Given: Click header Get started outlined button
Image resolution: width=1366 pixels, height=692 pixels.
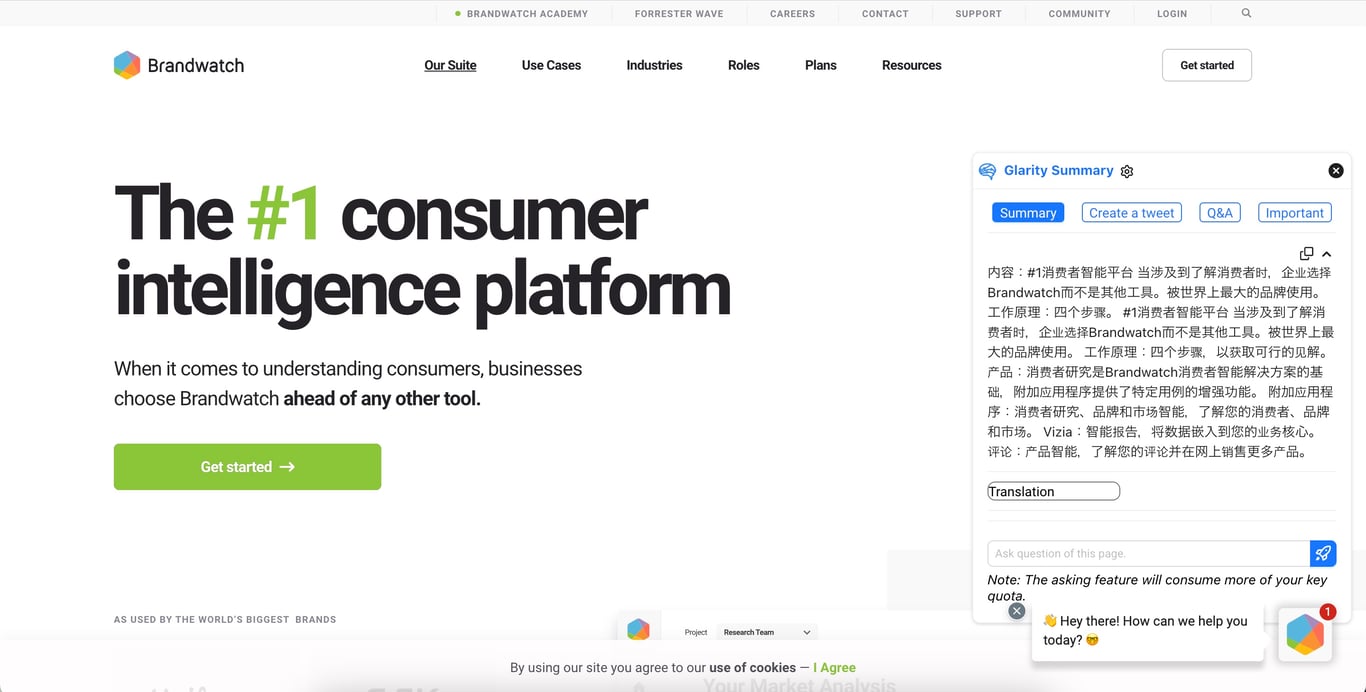Looking at the screenshot, I should coord(1207,65).
